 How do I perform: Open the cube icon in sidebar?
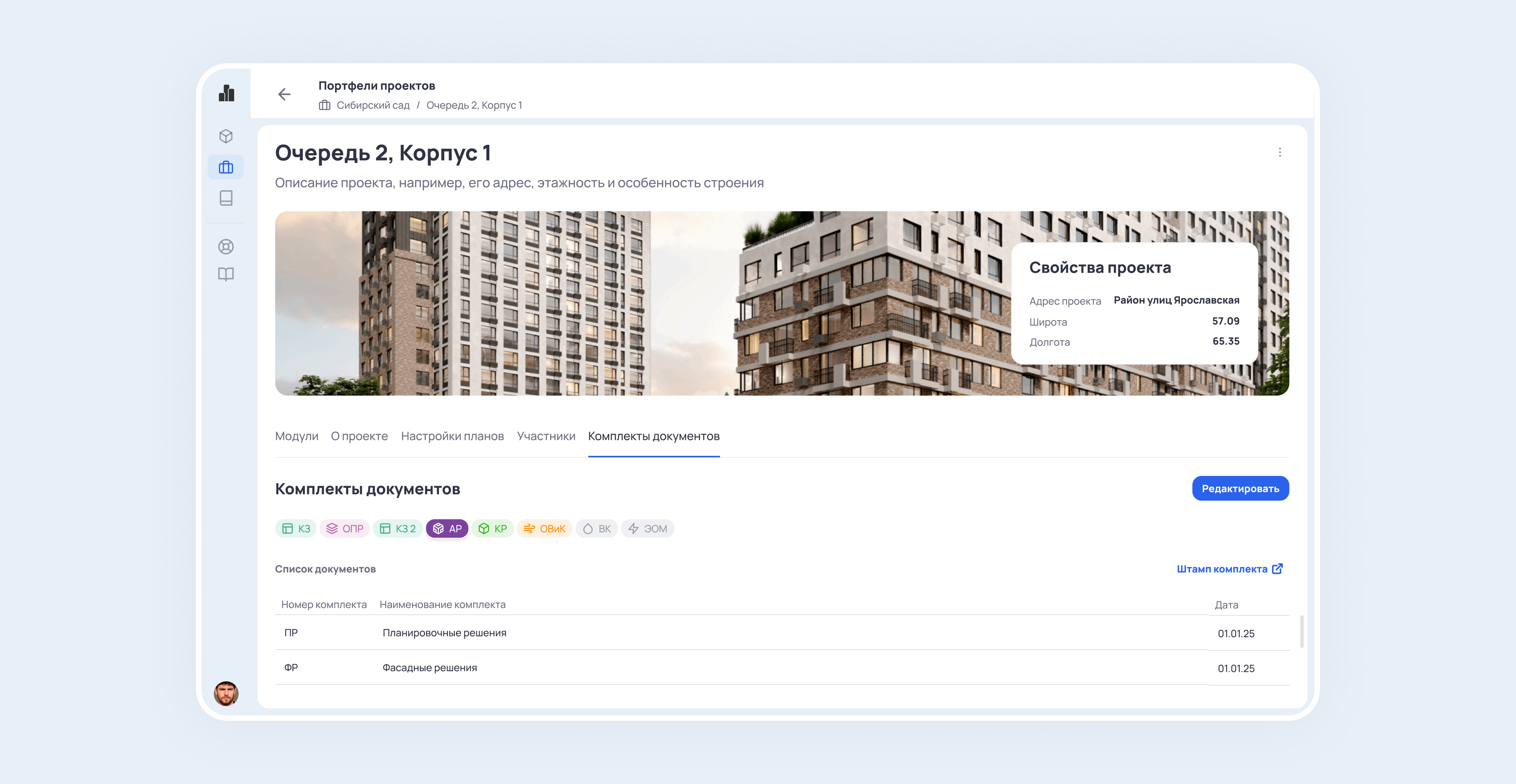[x=226, y=136]
